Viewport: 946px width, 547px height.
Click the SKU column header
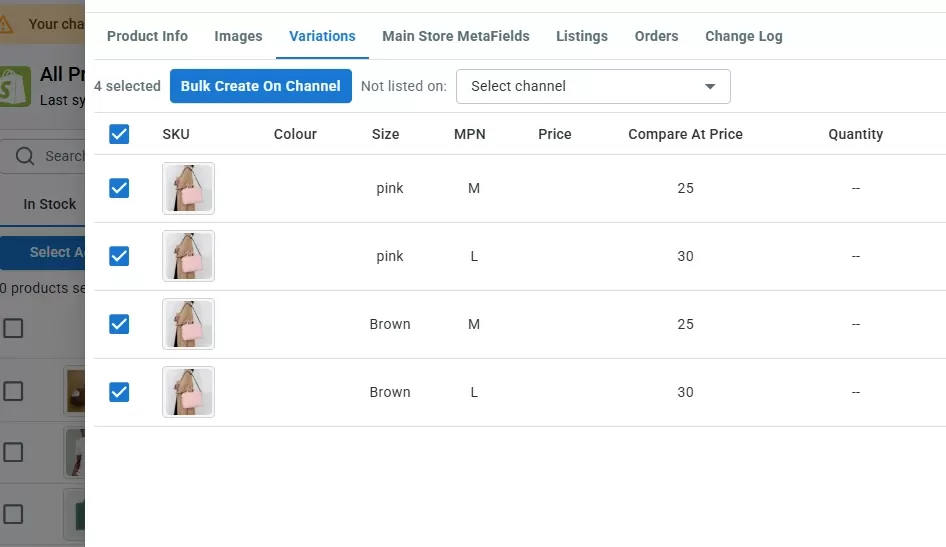tap(176, 134)
